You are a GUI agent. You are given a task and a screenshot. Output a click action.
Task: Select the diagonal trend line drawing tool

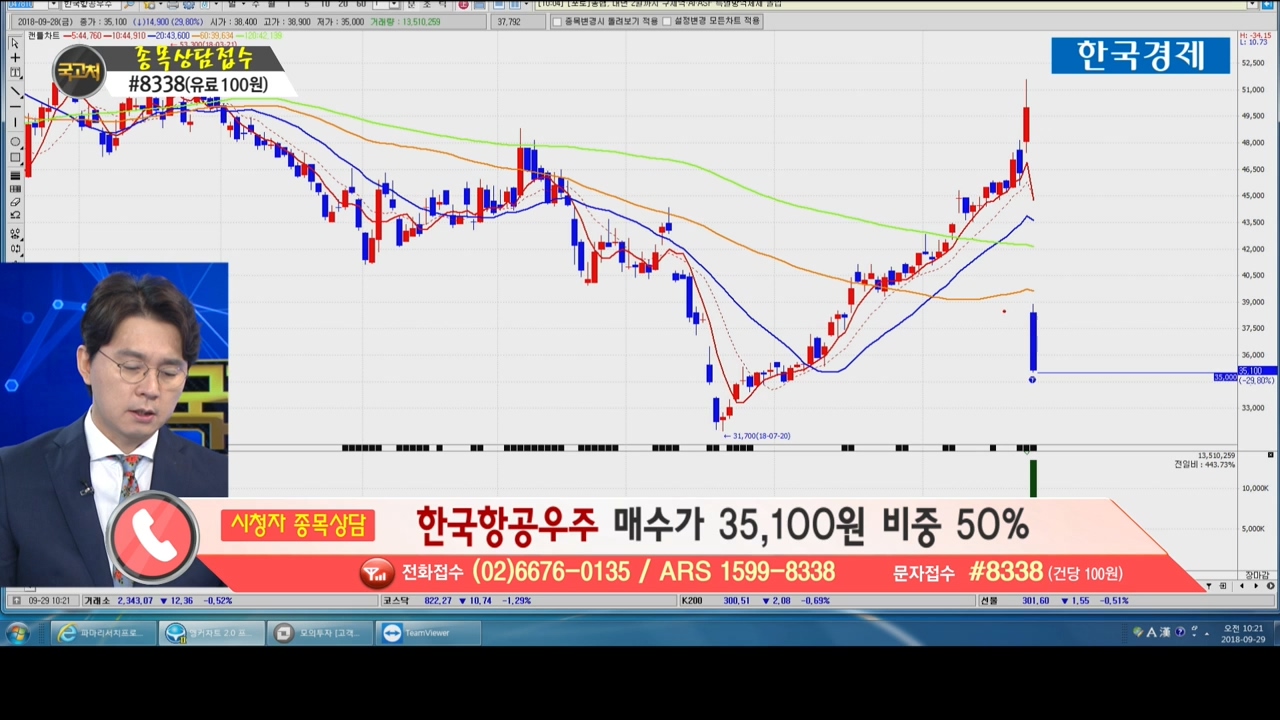tap(15, 91)
